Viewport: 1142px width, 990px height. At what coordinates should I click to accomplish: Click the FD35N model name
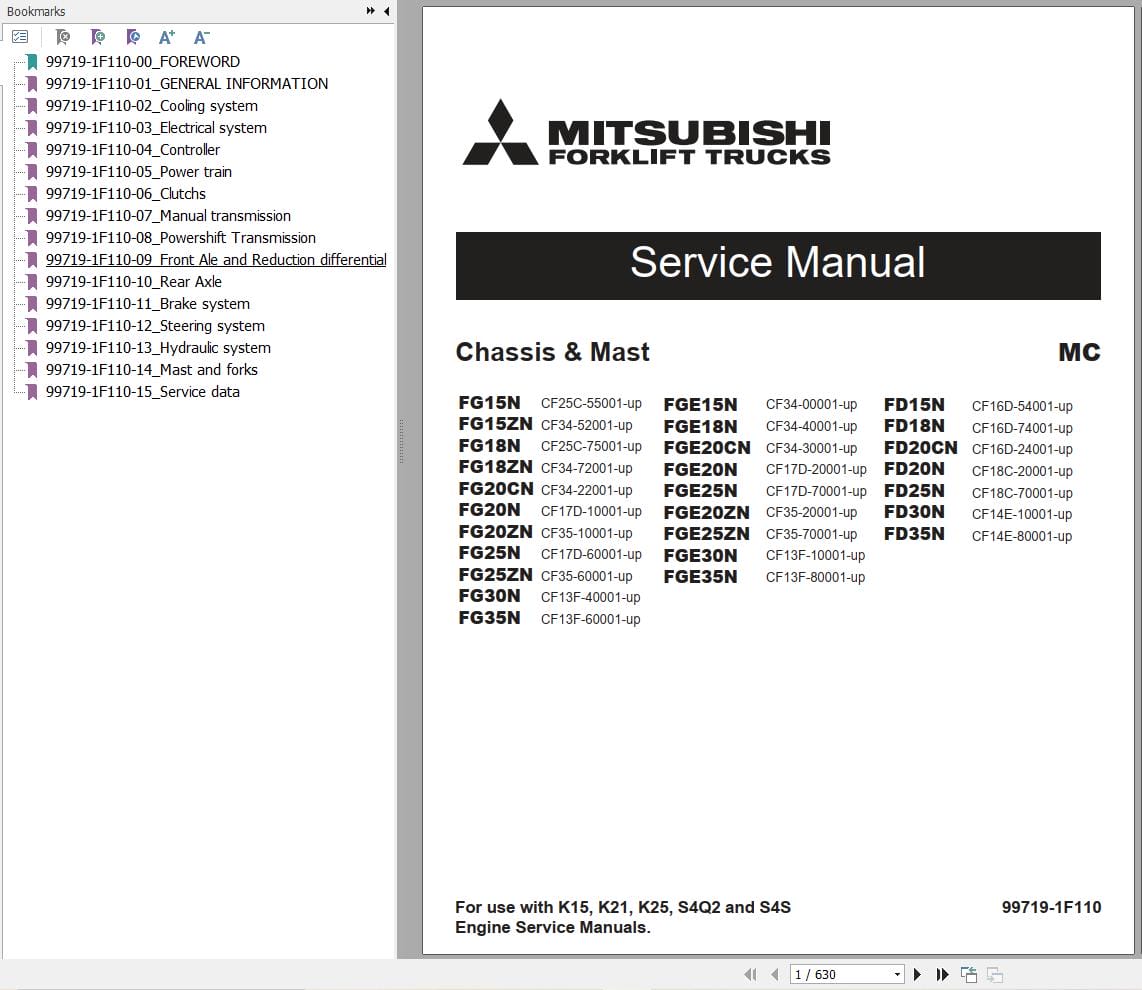click(x=914, y=534)
